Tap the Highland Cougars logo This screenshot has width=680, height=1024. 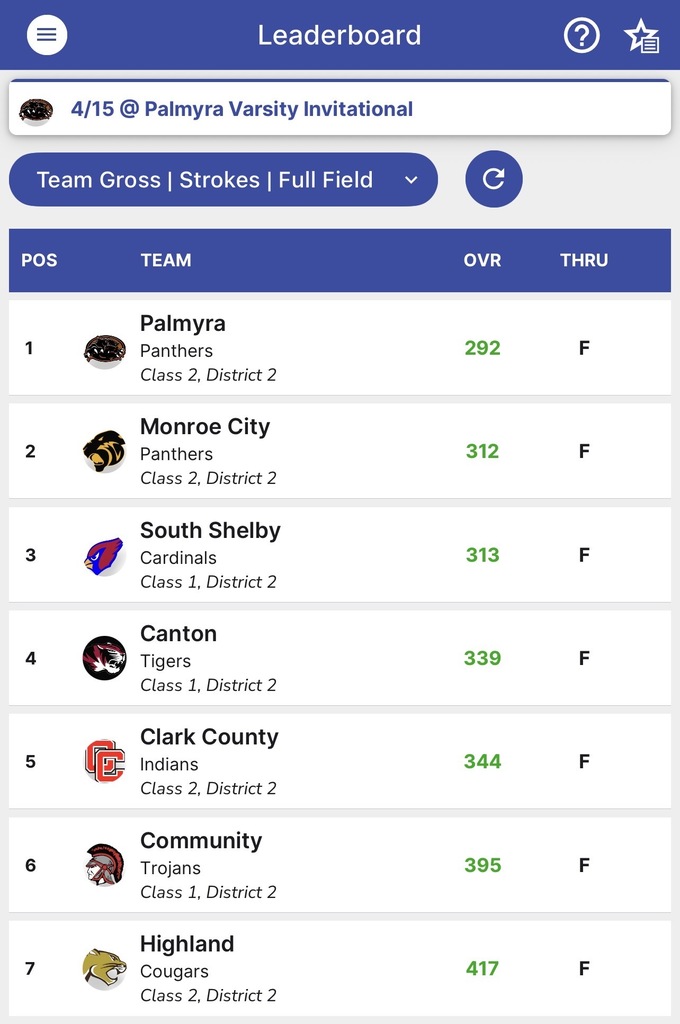pos(104,968)
